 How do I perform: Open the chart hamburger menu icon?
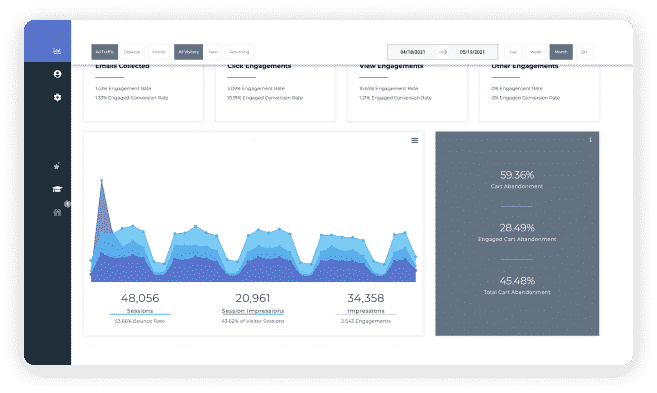414,140
